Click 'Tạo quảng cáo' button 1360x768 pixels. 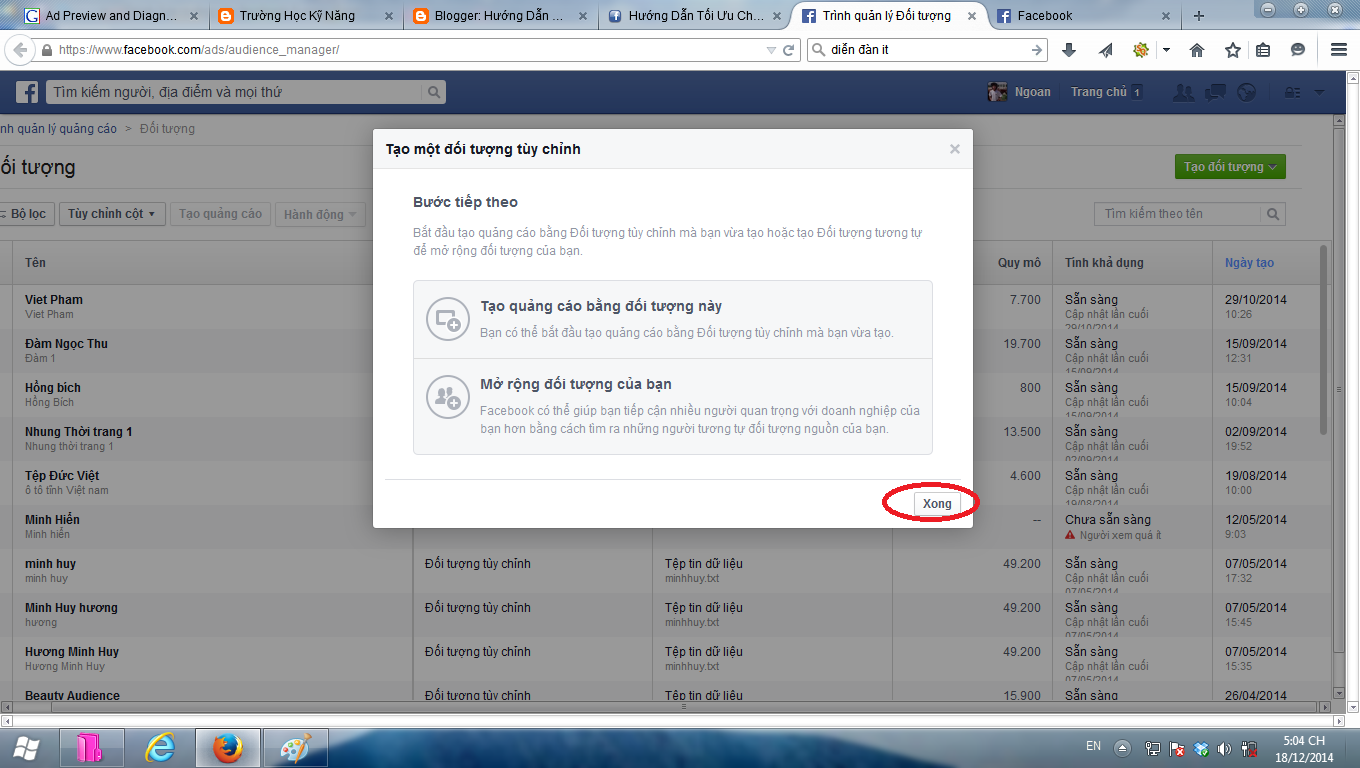pos(220,214)
